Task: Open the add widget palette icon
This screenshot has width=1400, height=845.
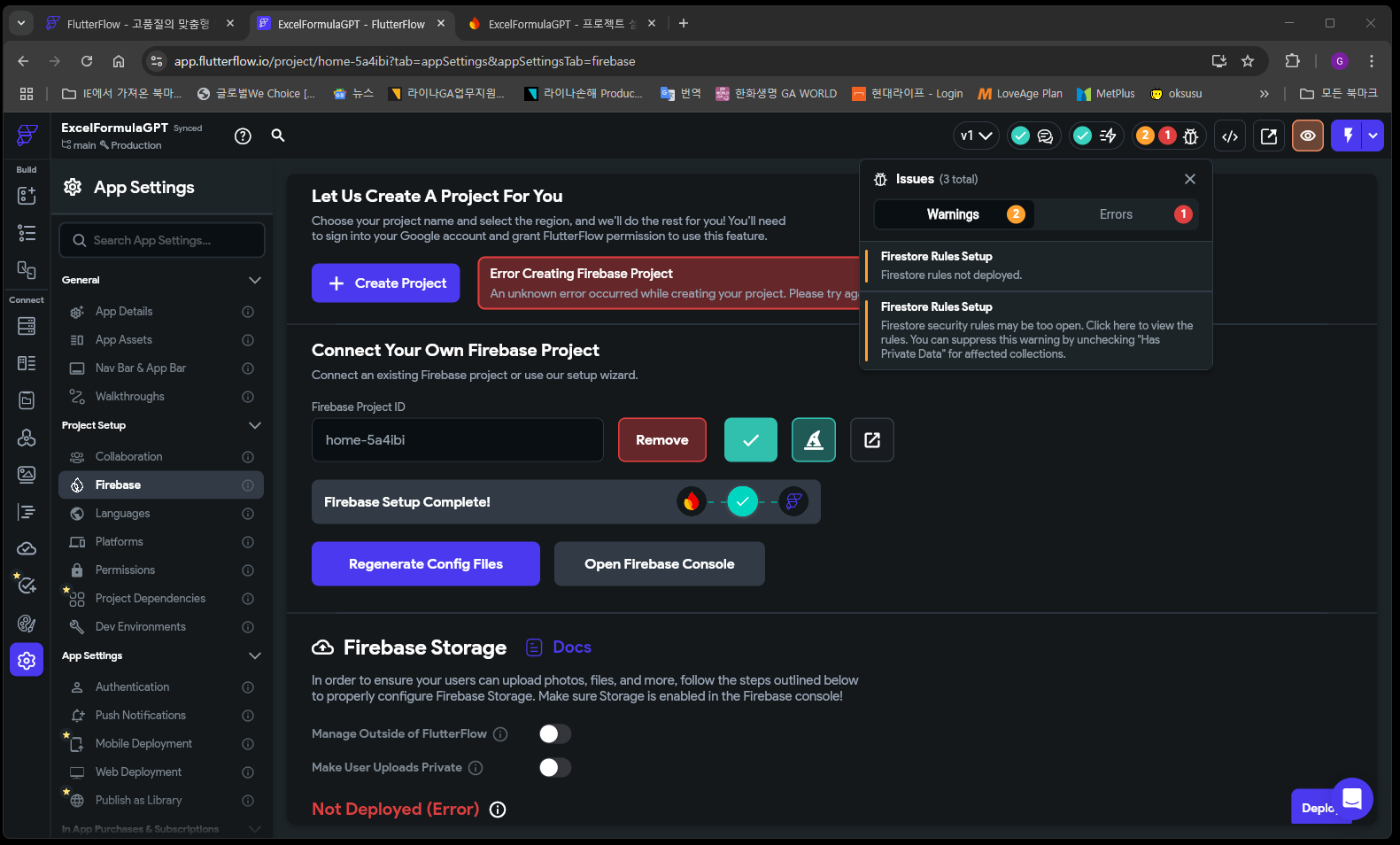Action: tap(27, 196)
